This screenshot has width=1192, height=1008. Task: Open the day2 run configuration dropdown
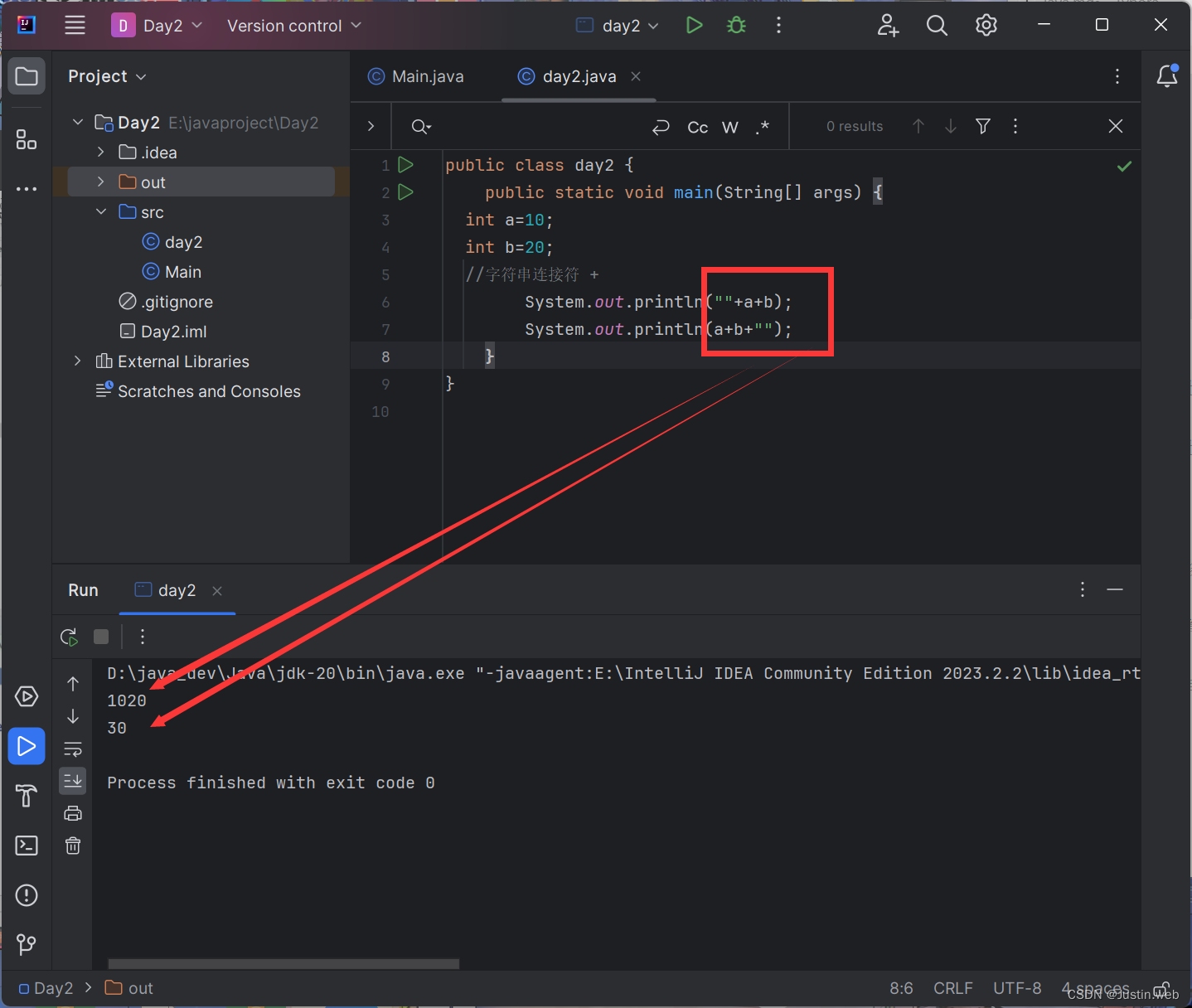coord(618,26)
